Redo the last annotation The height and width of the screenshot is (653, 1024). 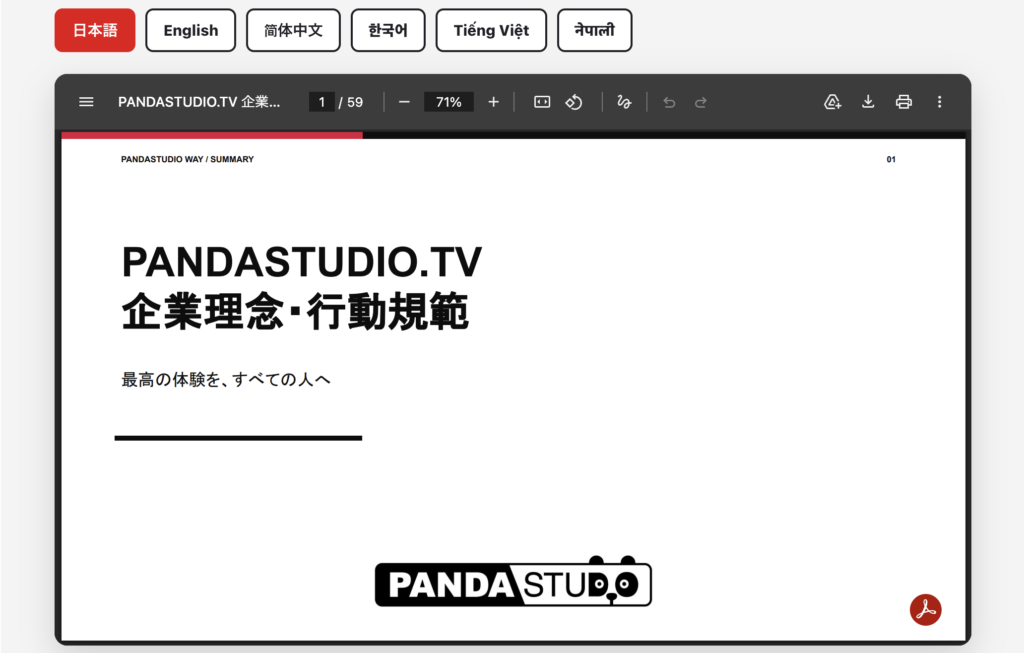701,103
